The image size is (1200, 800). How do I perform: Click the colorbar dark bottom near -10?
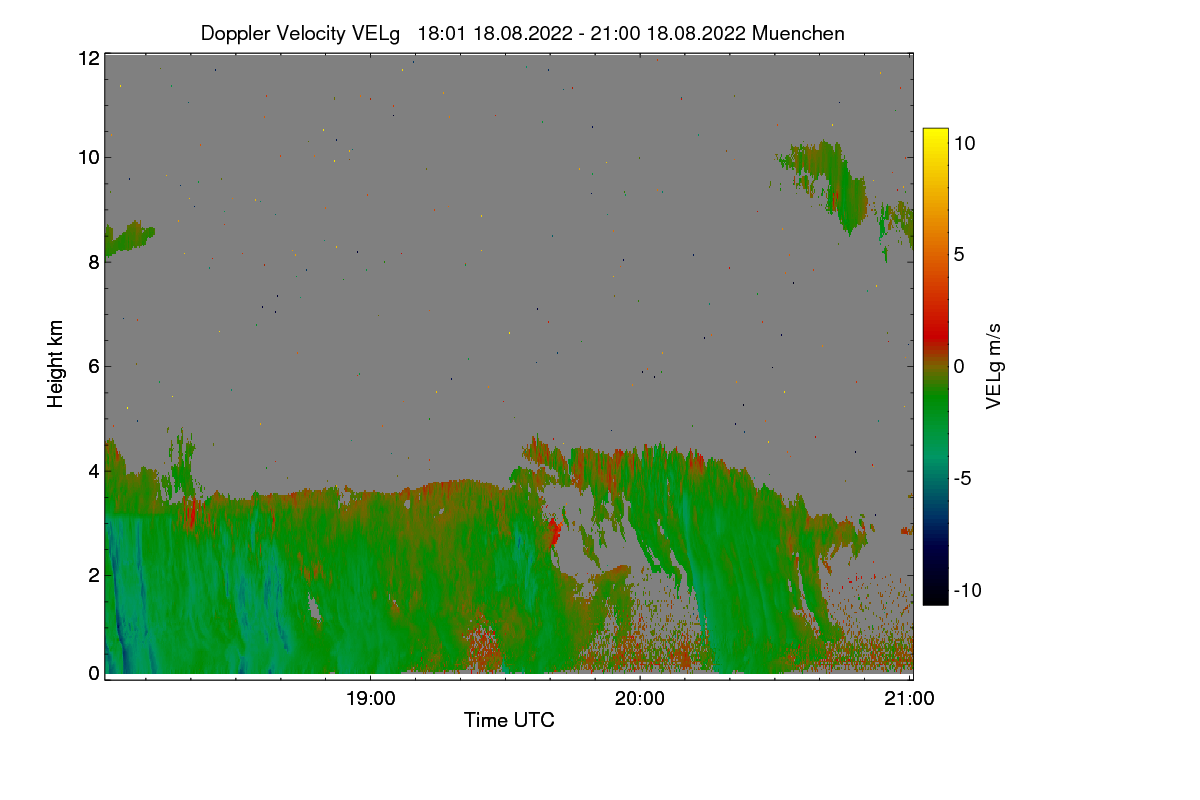click(x=935, y=592)
